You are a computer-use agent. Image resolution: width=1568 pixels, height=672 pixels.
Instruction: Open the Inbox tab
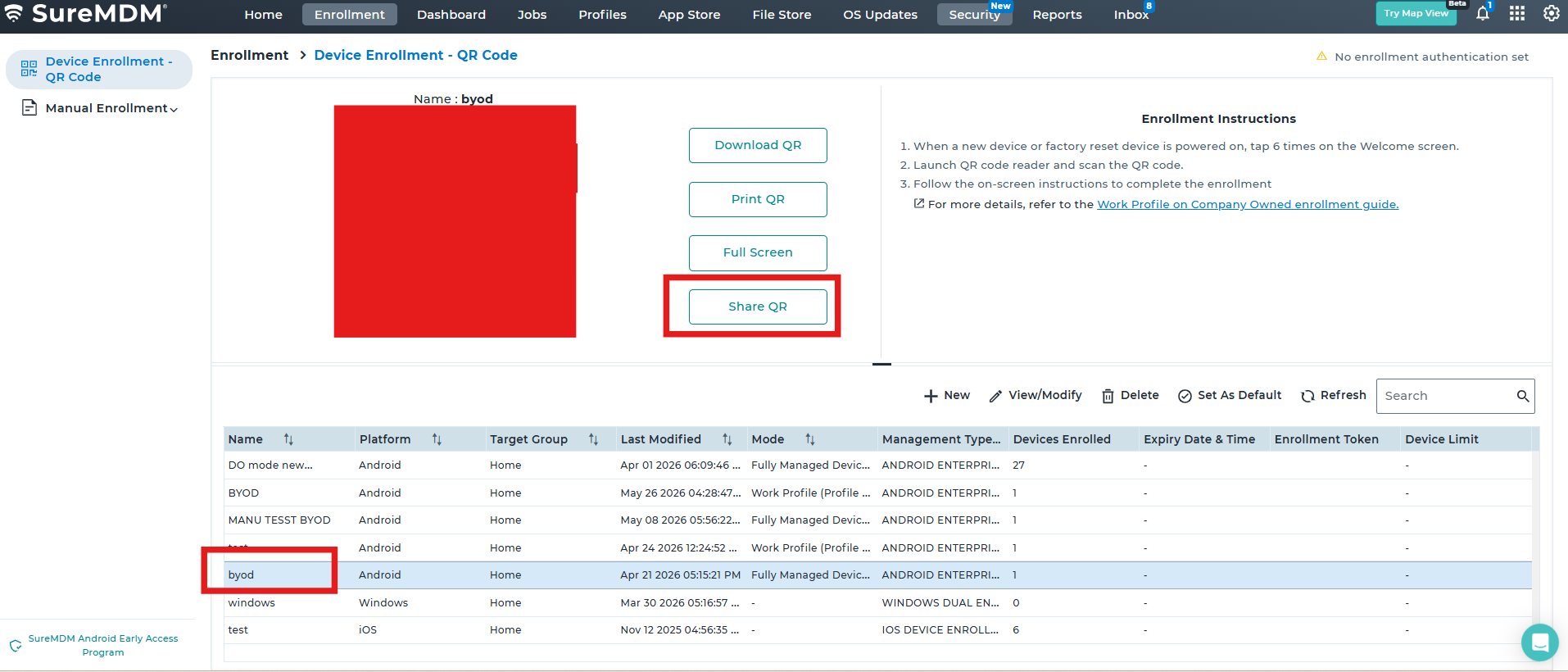tap(1131, 15)
